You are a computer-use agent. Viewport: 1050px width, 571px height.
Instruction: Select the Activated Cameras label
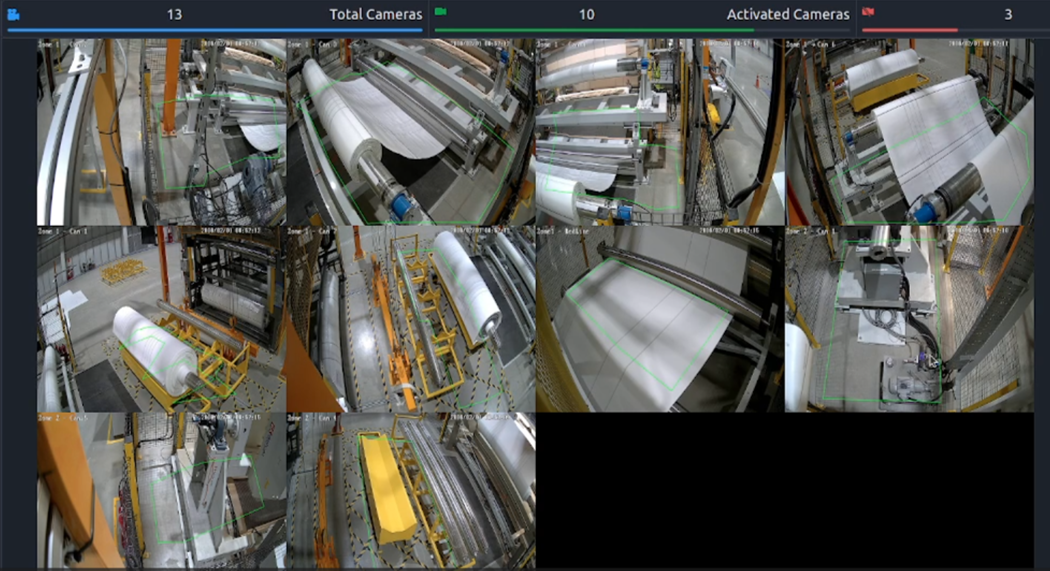point(787,14)
